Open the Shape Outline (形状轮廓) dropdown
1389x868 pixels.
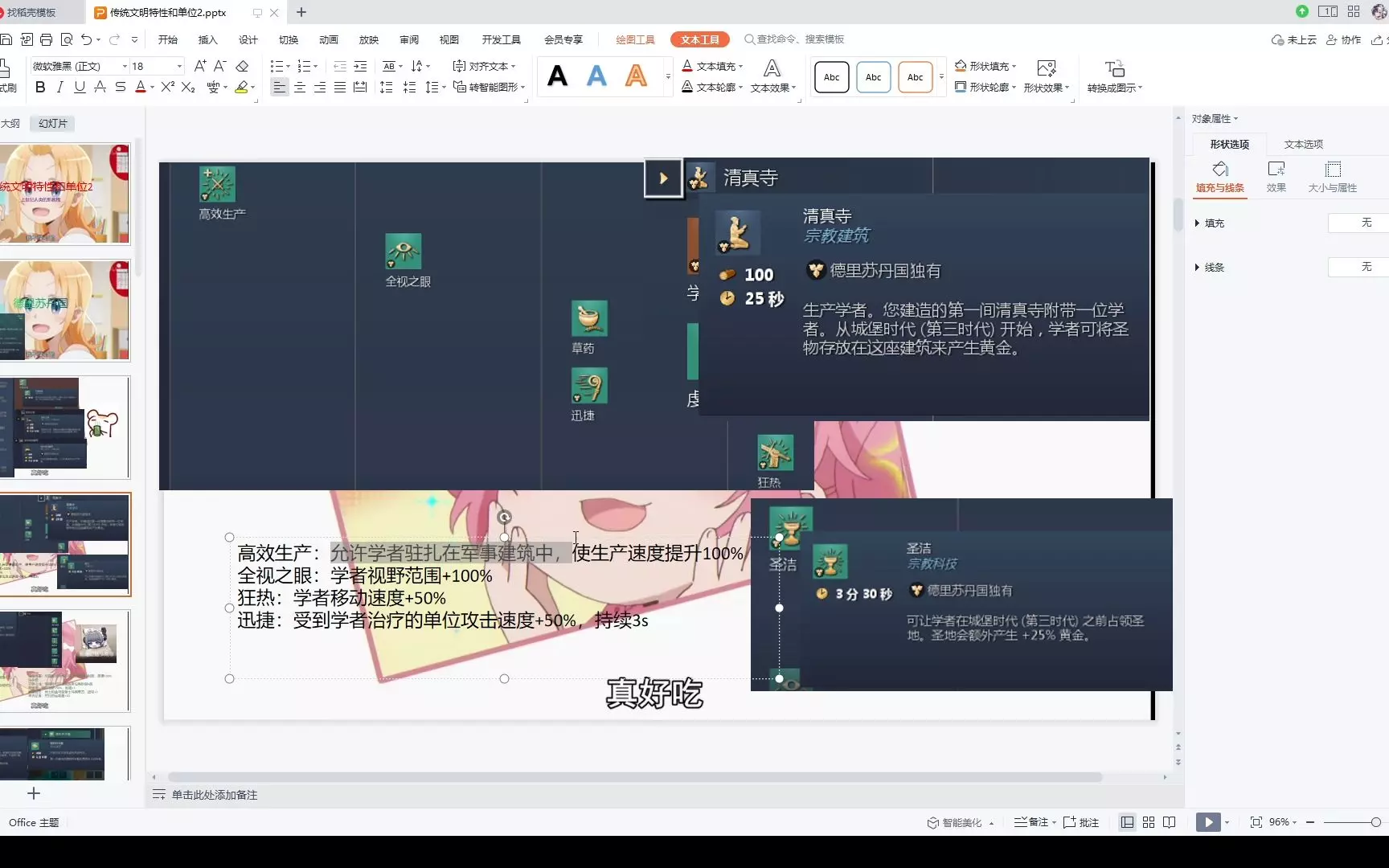(x=985, y=87)
